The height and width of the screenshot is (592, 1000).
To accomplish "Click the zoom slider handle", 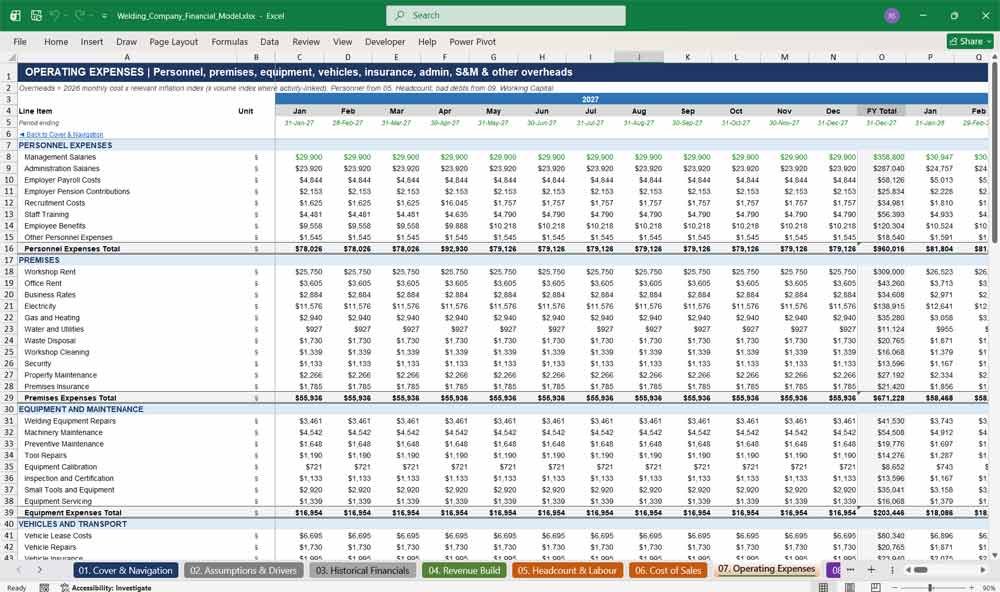I will pos(930,588).
